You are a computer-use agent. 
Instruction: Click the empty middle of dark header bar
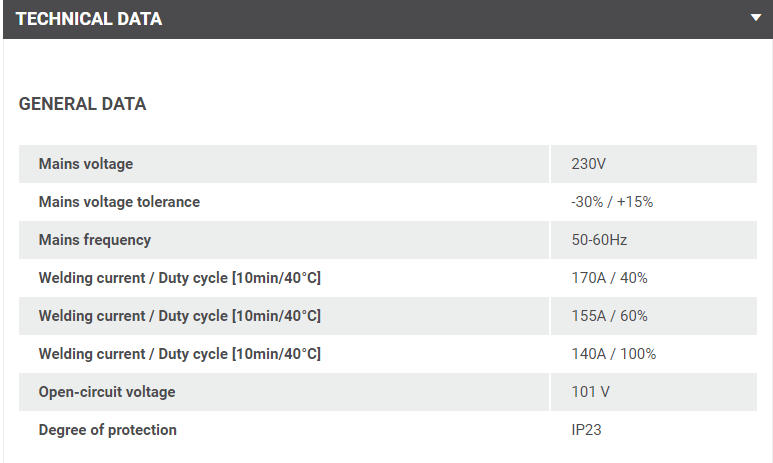click(x=450, y=19)
